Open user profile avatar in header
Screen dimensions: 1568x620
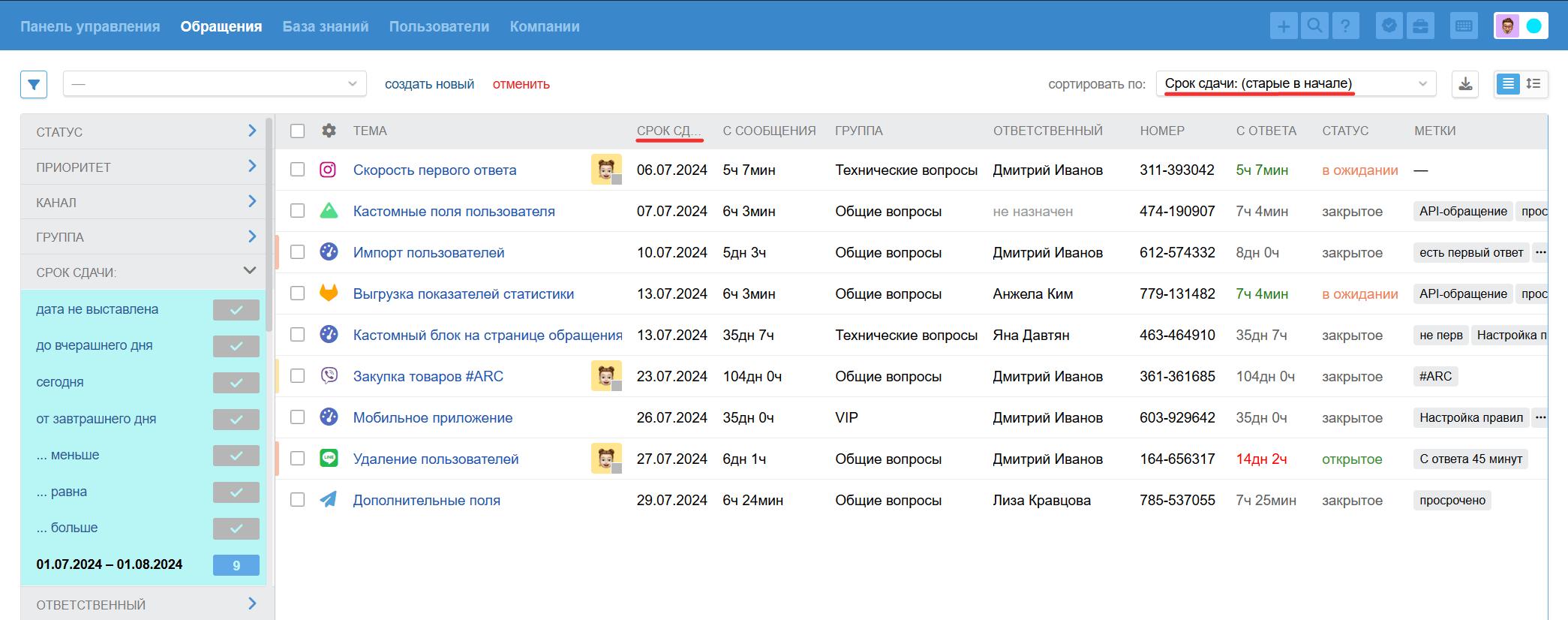(x=1507, y=26)
